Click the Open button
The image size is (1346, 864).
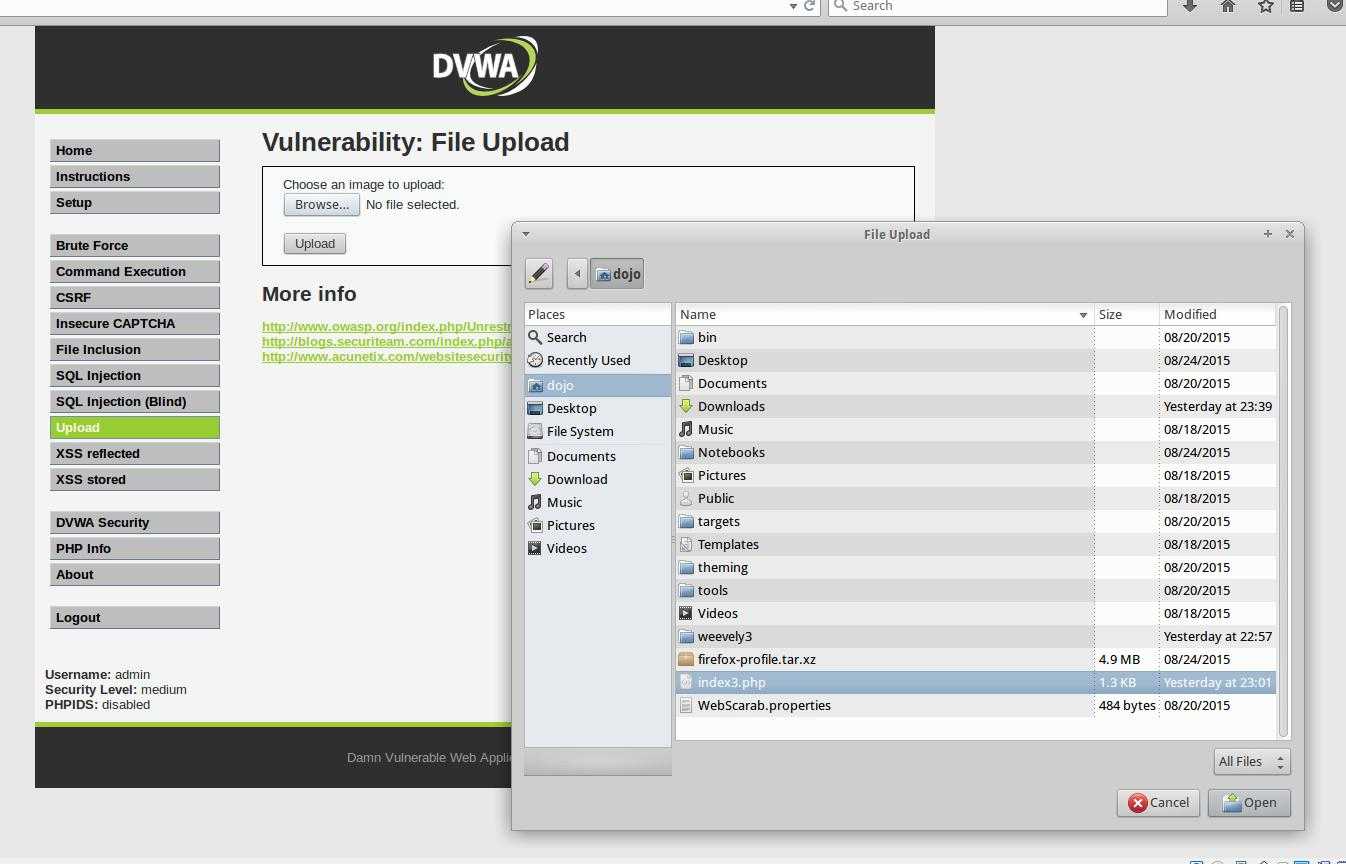coord(1249,803)
